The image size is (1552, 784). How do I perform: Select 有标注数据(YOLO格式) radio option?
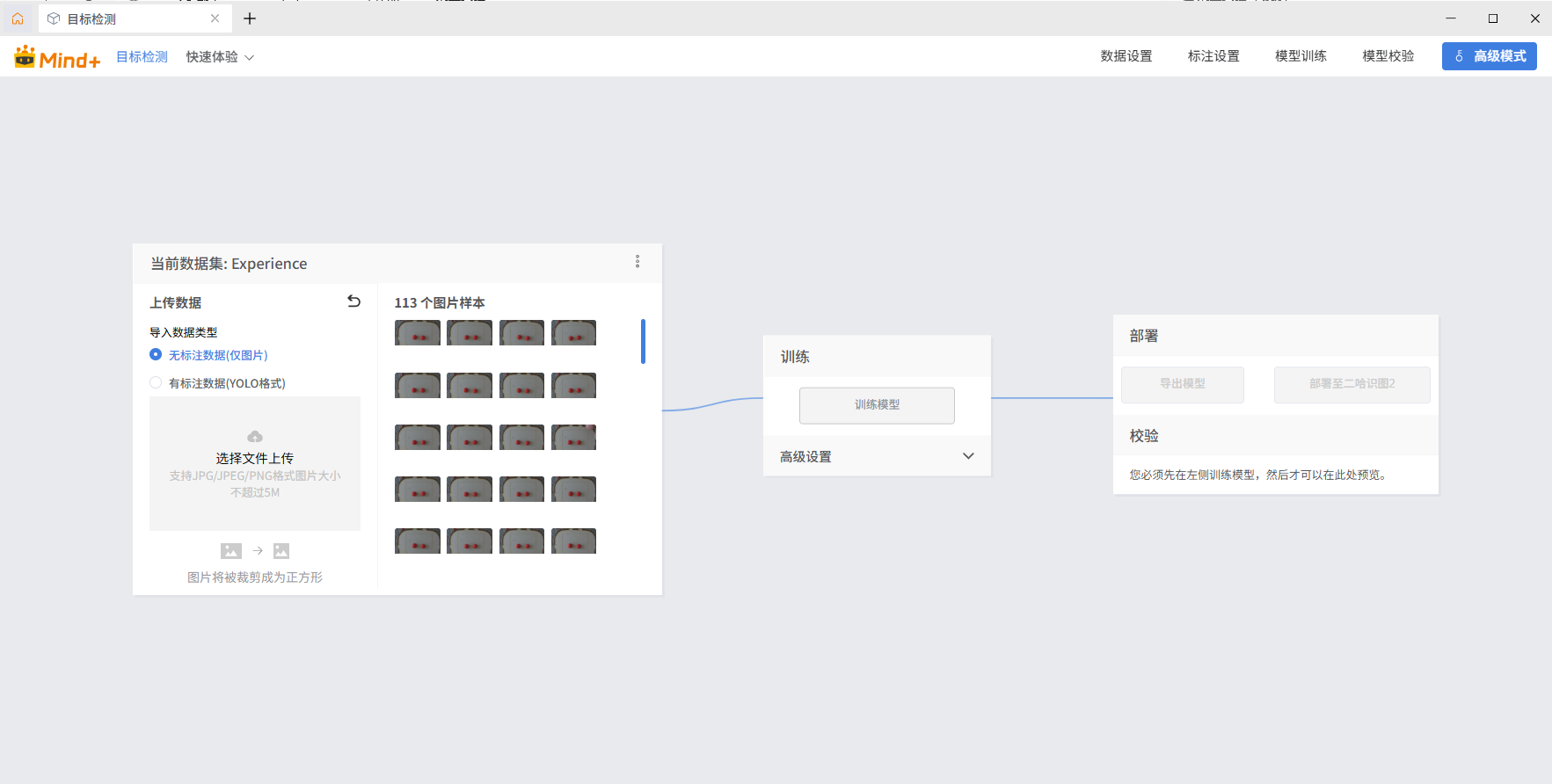point(156,383)
